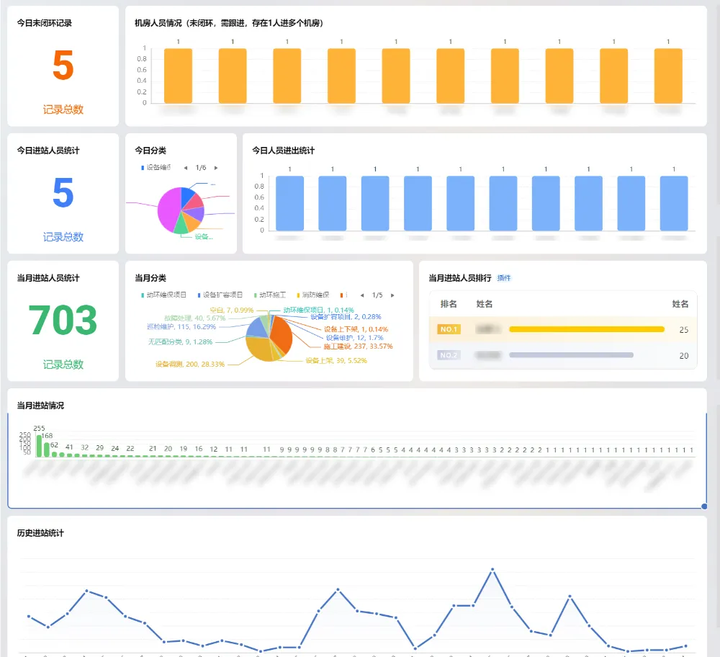
Task: Go to previous legend page in 今日分类
Action: coord(186,168)
